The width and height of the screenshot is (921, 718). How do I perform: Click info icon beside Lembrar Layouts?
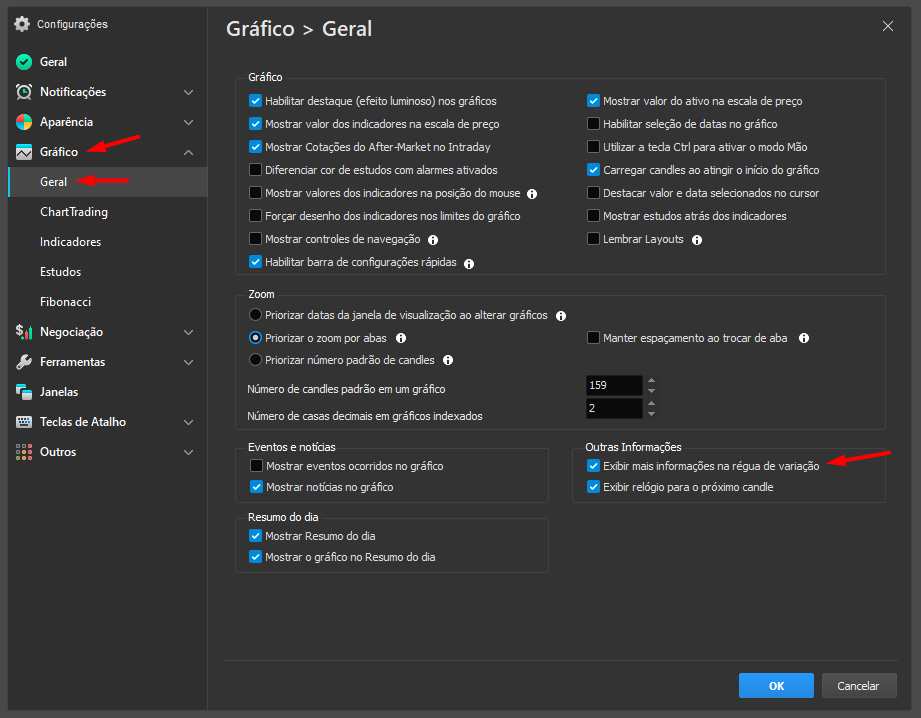[697, 240]
